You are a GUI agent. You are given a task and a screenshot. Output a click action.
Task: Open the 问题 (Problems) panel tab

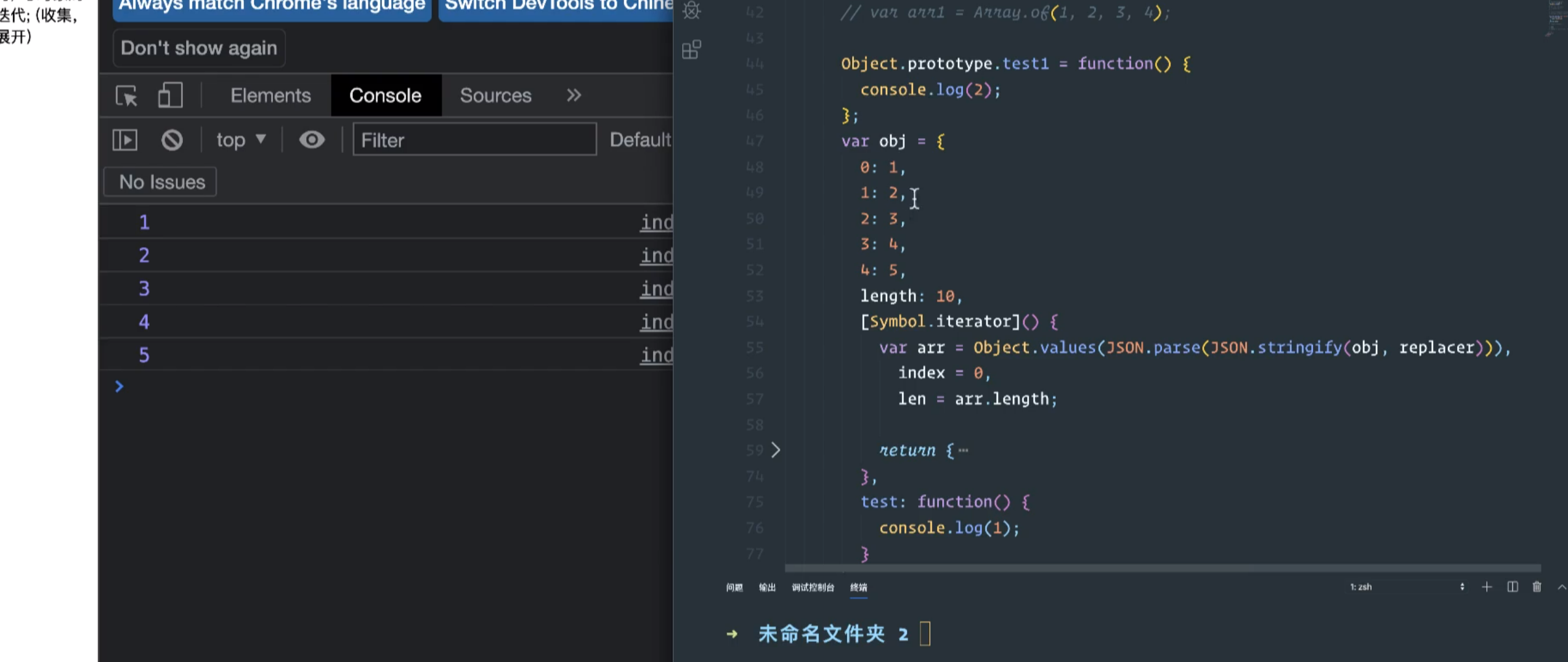point(734,587)
